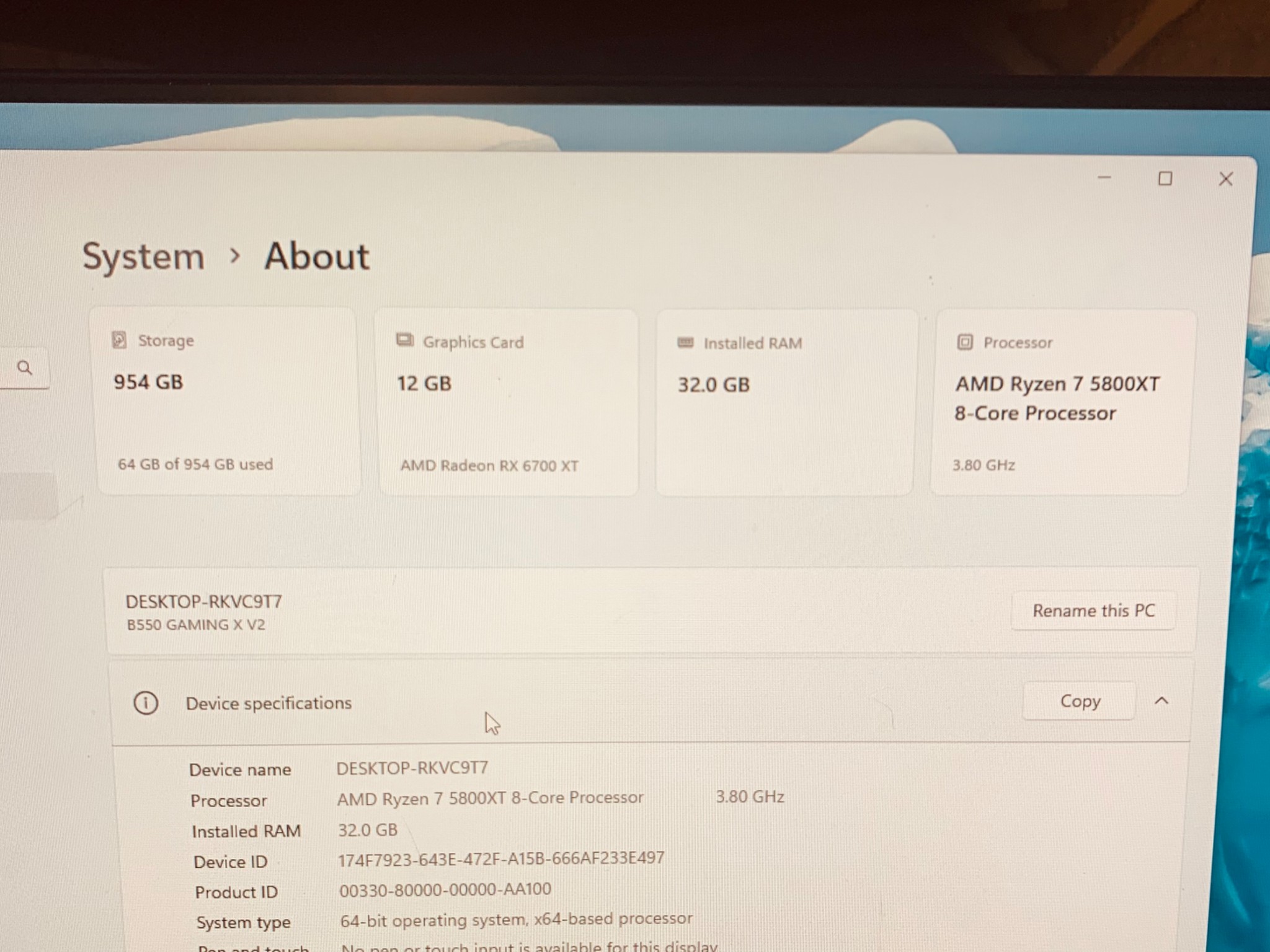Click the Processor chip icon
1270x952 pixels.
965,342
